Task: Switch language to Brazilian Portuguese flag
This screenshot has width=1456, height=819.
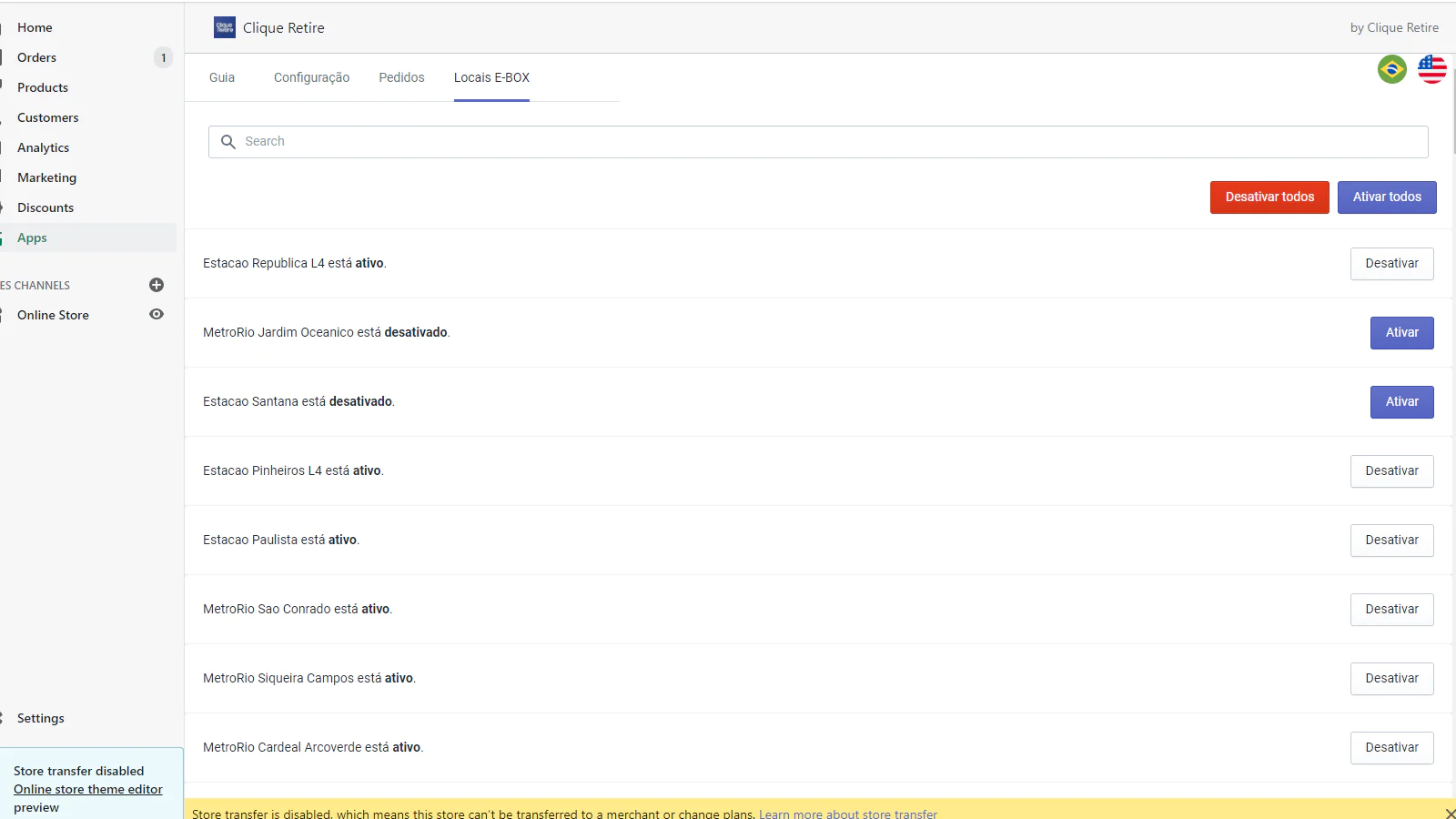Action: tap(1392, 69)
